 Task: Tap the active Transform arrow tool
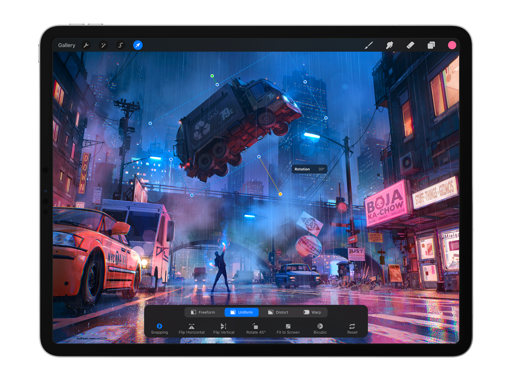click(x=138, y=45)
